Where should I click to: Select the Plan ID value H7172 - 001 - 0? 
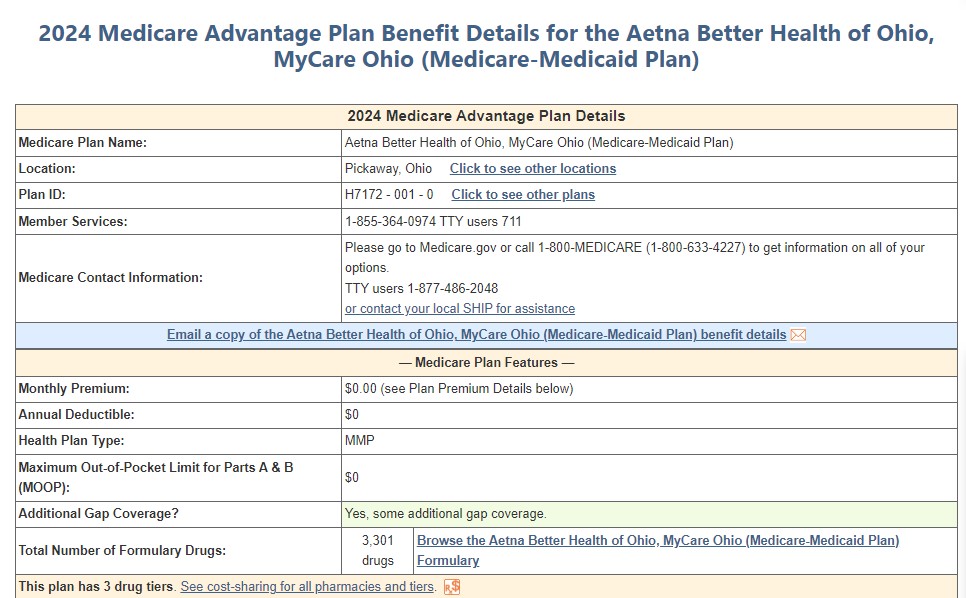tap(388, 194)
